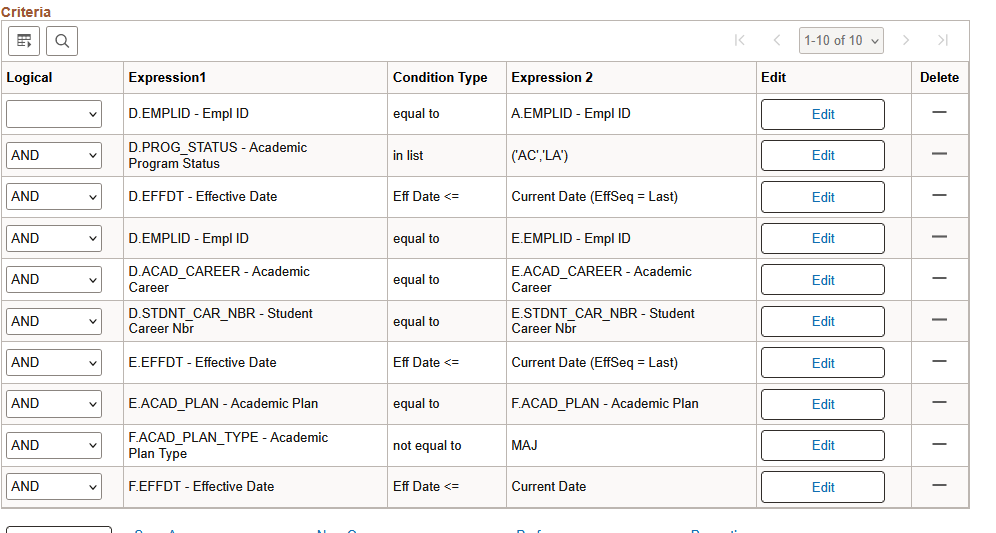Jump to last page arrow

coord(942,41)
